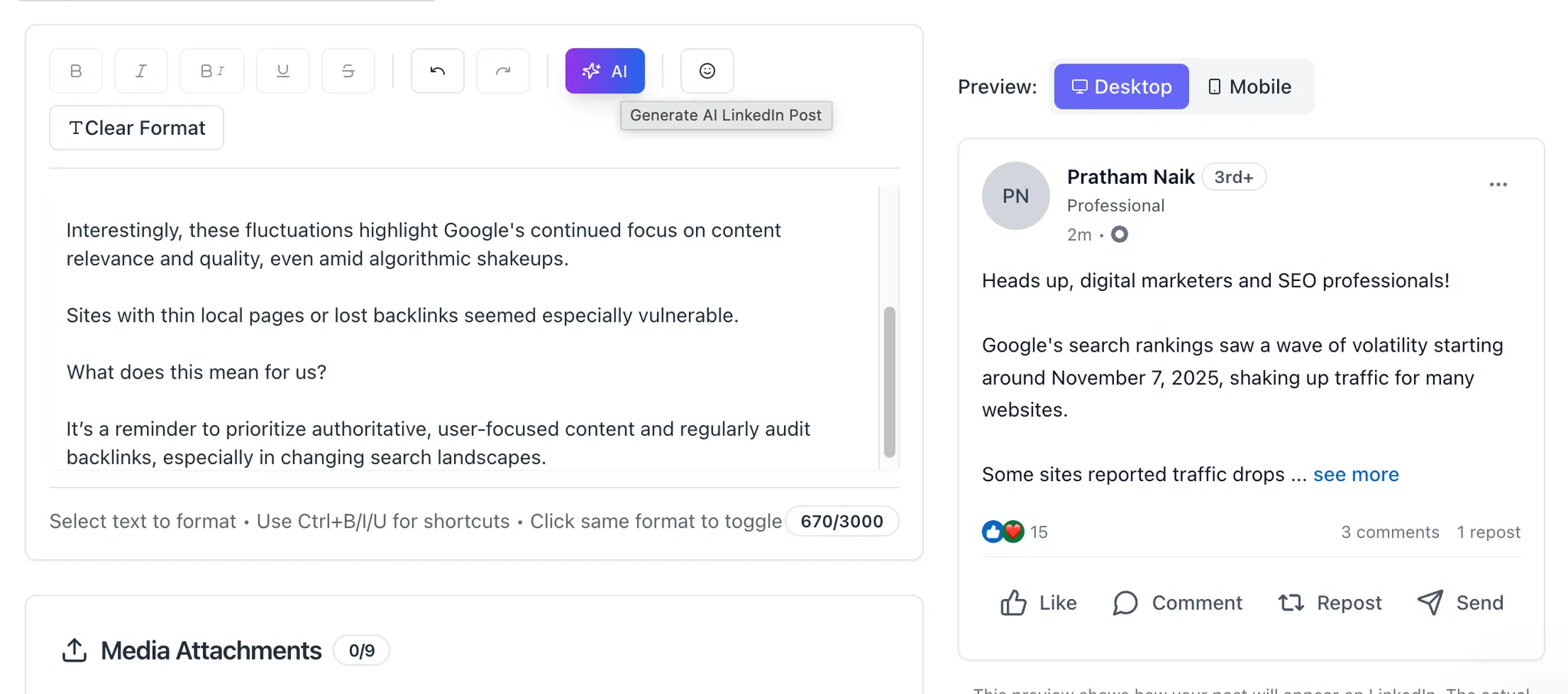Viewport: 1568px width, 694px height.
Task: Redo the last undone edit
Action: (503, 71)
